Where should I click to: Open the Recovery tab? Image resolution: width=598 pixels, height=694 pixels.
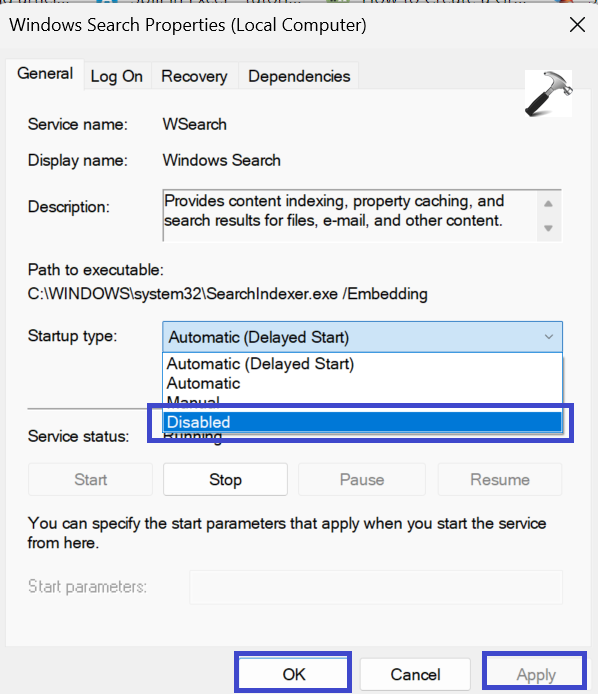194,76
